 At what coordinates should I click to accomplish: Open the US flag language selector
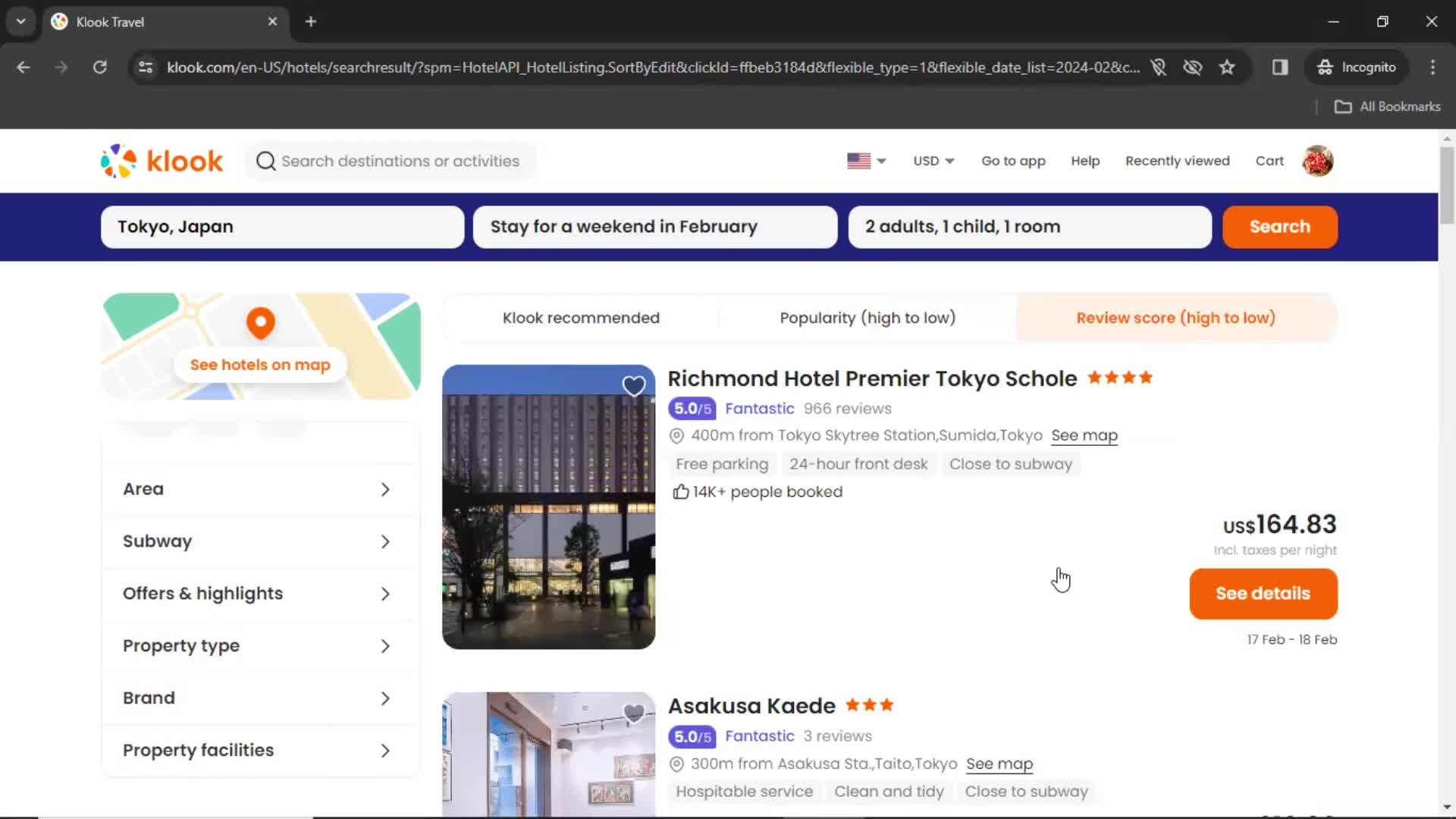point(866,161)
